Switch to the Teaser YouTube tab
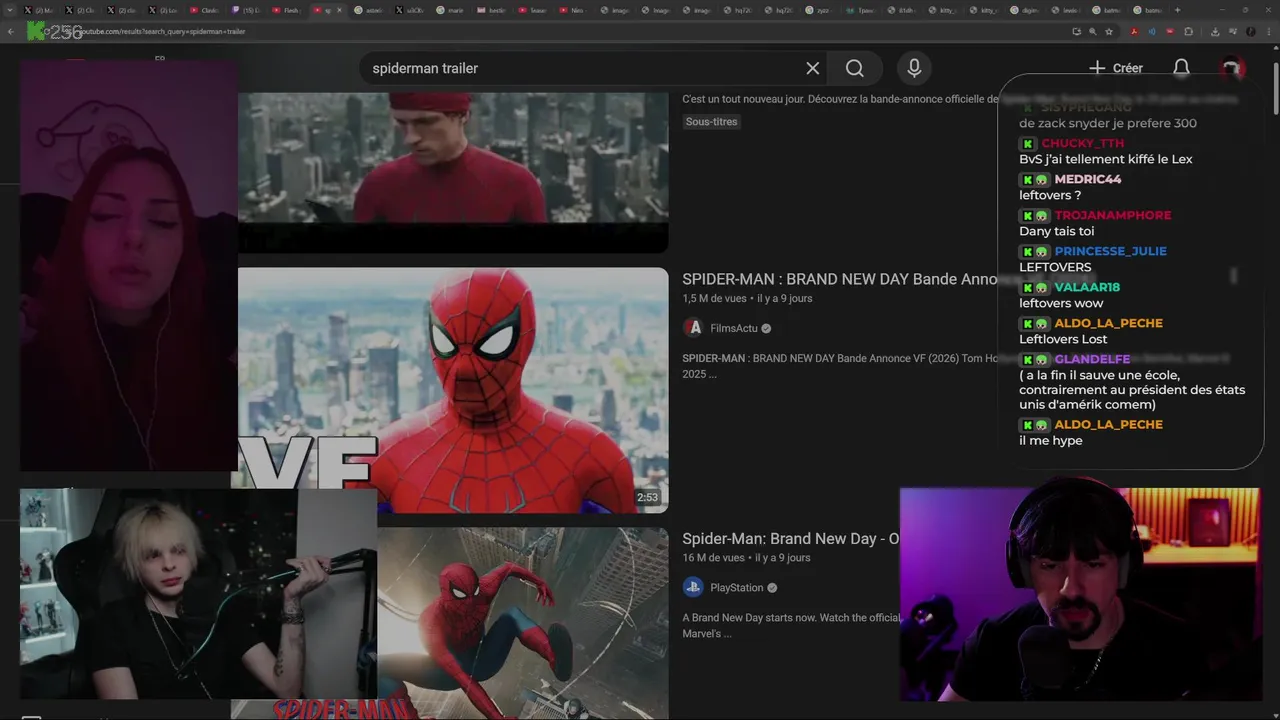This screenshot has height=720, width=1280. coord(531,10)
